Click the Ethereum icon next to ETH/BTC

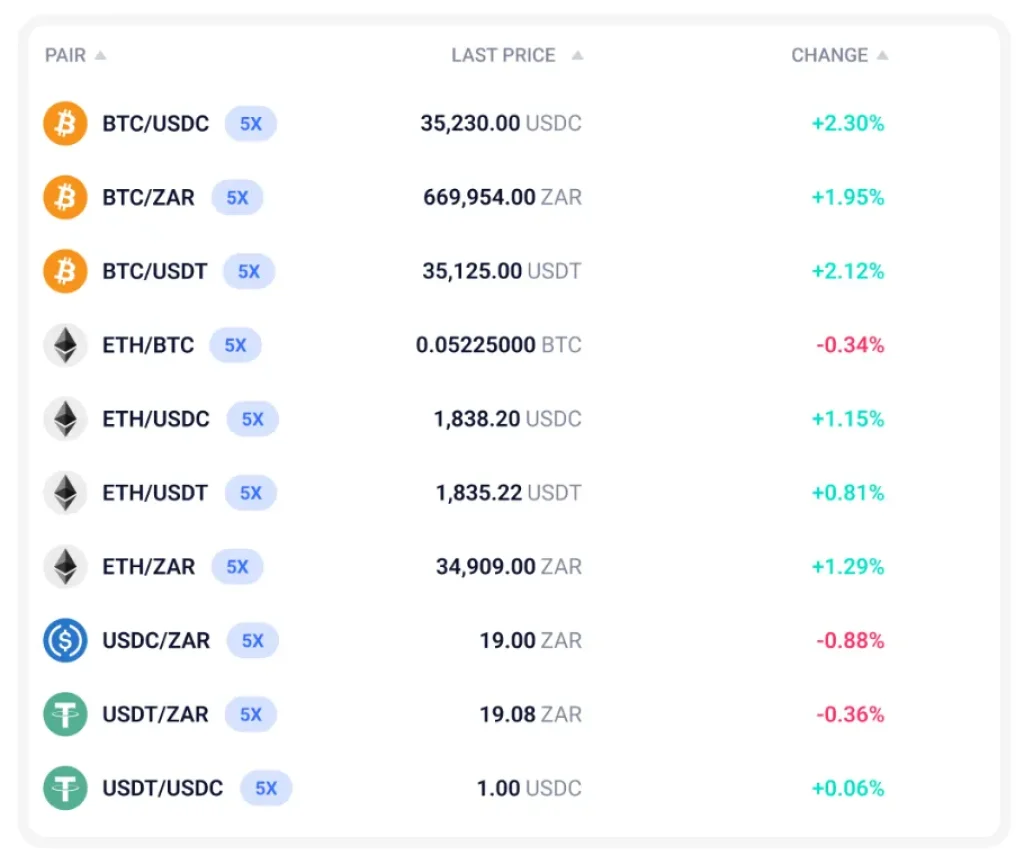(x=65, y=345)
